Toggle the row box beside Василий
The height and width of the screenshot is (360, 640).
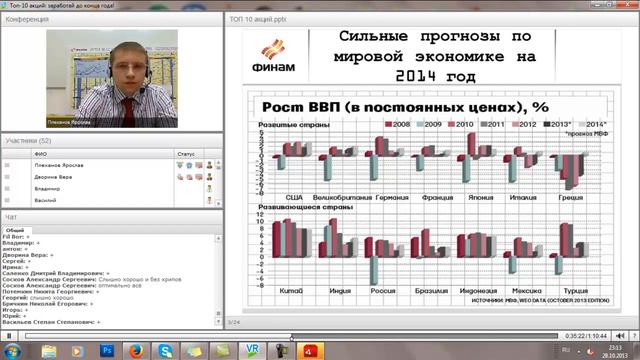click(x=7, y=200)
